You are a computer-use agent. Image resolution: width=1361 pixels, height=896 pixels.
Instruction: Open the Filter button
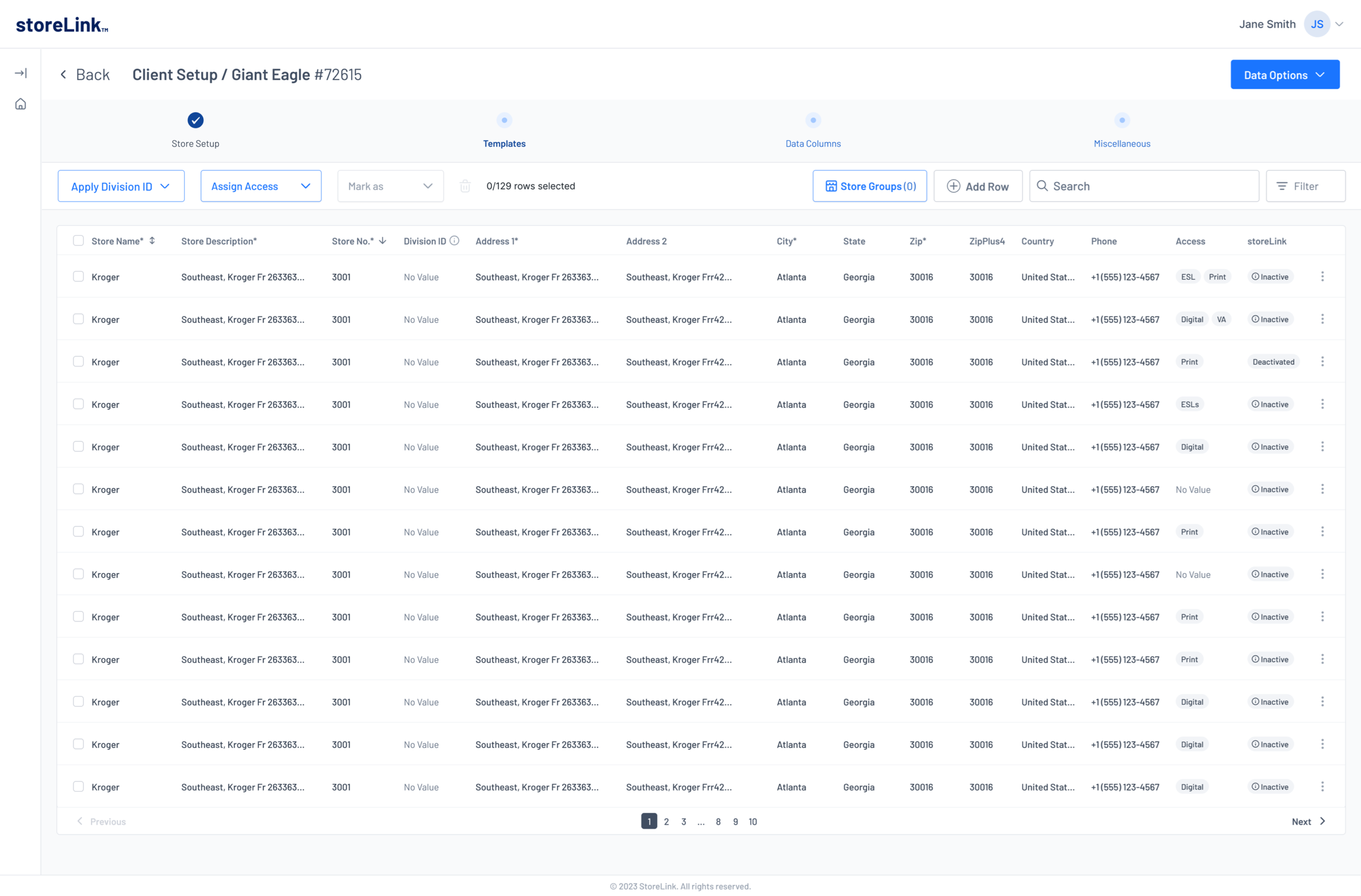point(1306,187)
